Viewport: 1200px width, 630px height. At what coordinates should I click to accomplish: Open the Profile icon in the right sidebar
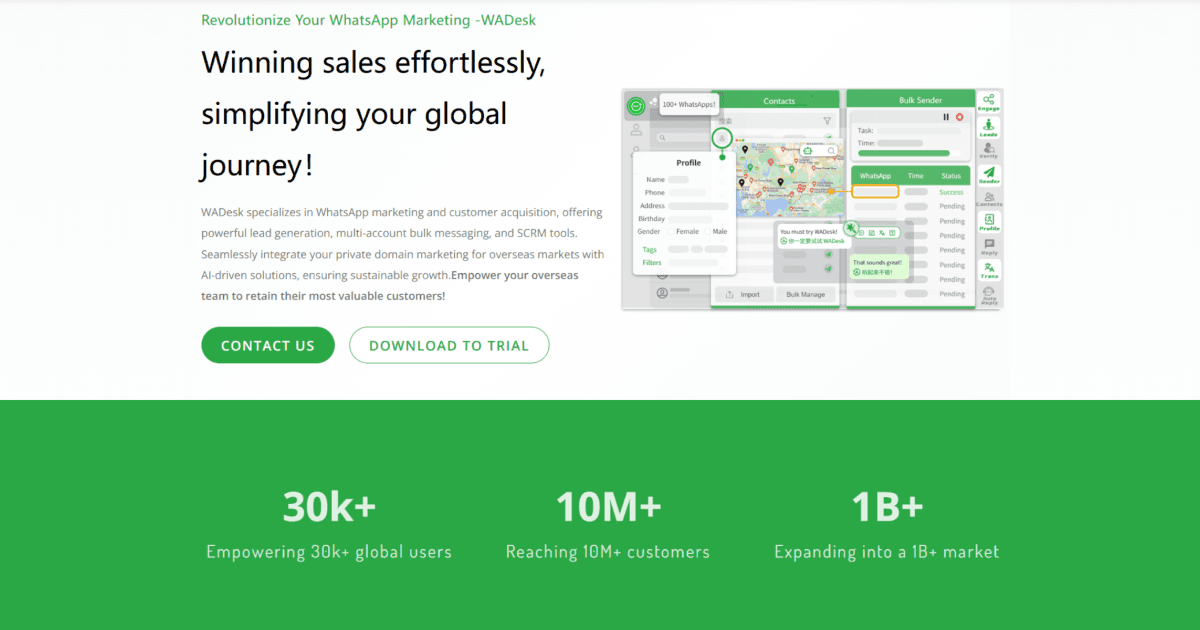(x=989, y=222)
